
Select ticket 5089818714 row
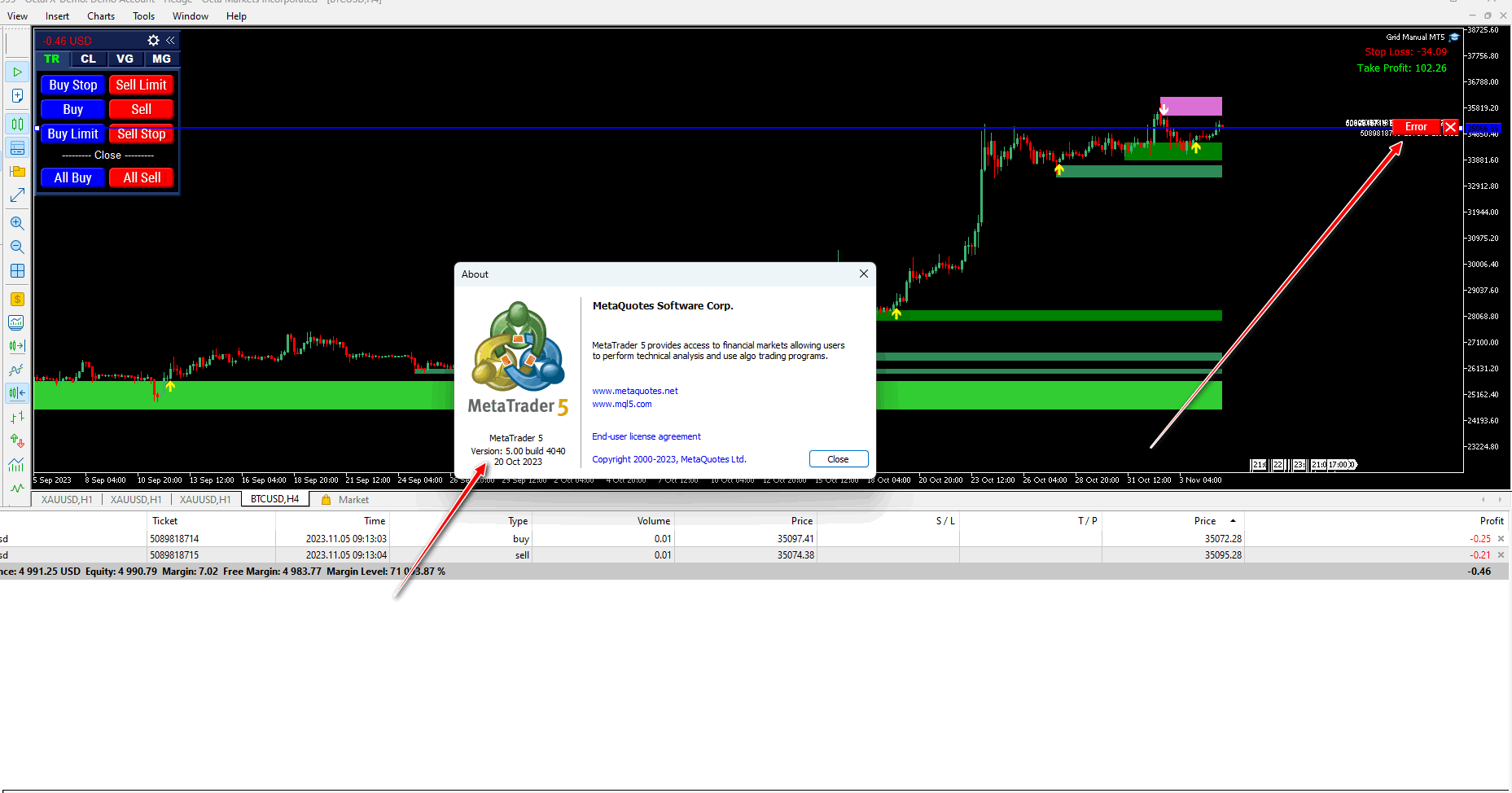click(x=754, y=539)
